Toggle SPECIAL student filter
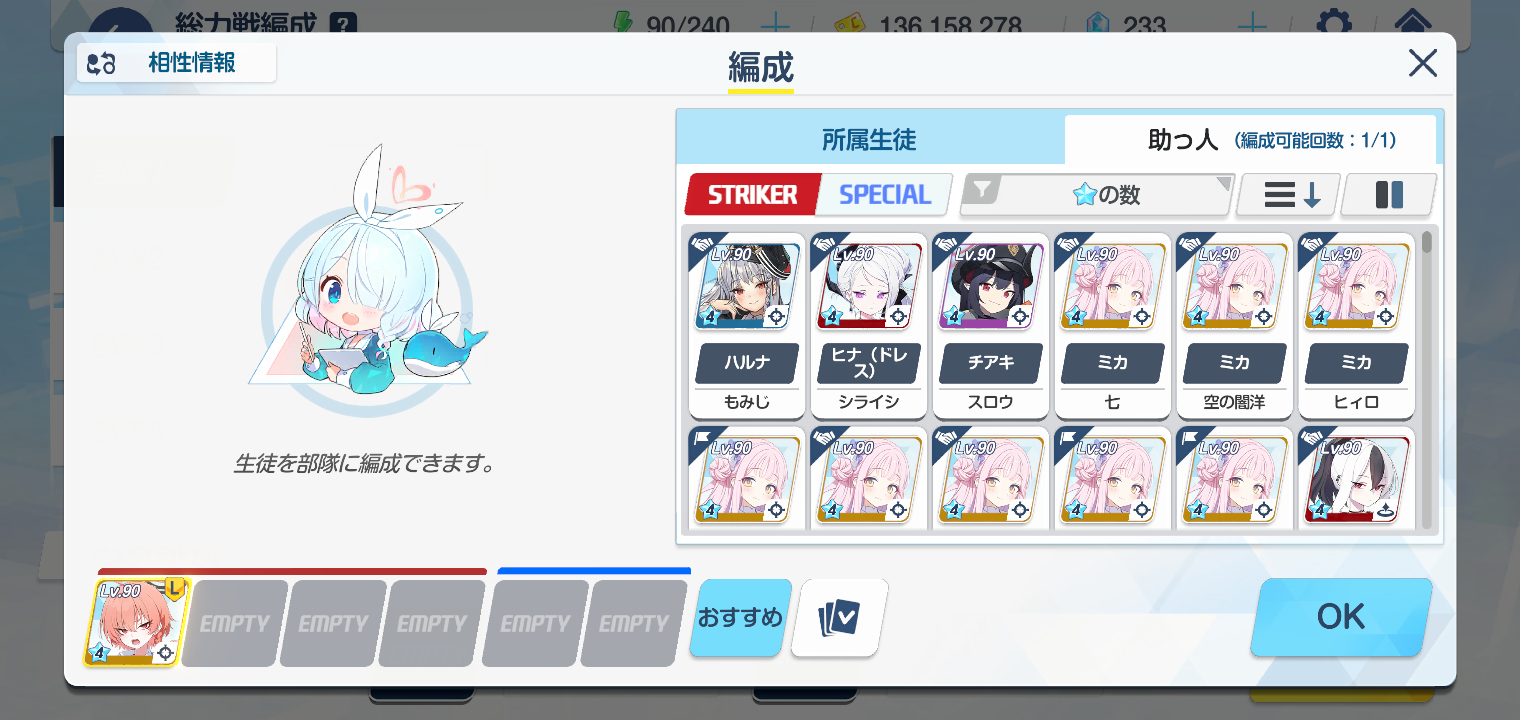Viewport: 1520px width, 720px height. (x=885, y=195)
